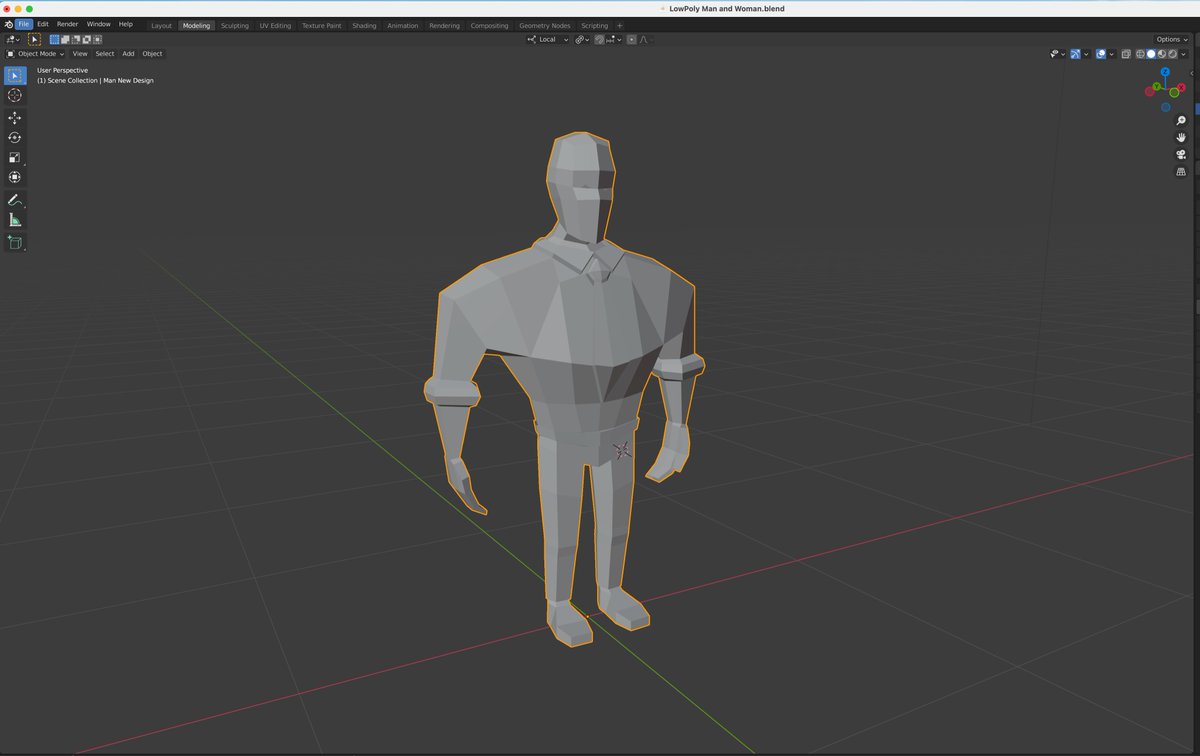Open gizmo options dropdown arrow
The width and height of the screenshot is (1200, 756).
[1086, 54]
